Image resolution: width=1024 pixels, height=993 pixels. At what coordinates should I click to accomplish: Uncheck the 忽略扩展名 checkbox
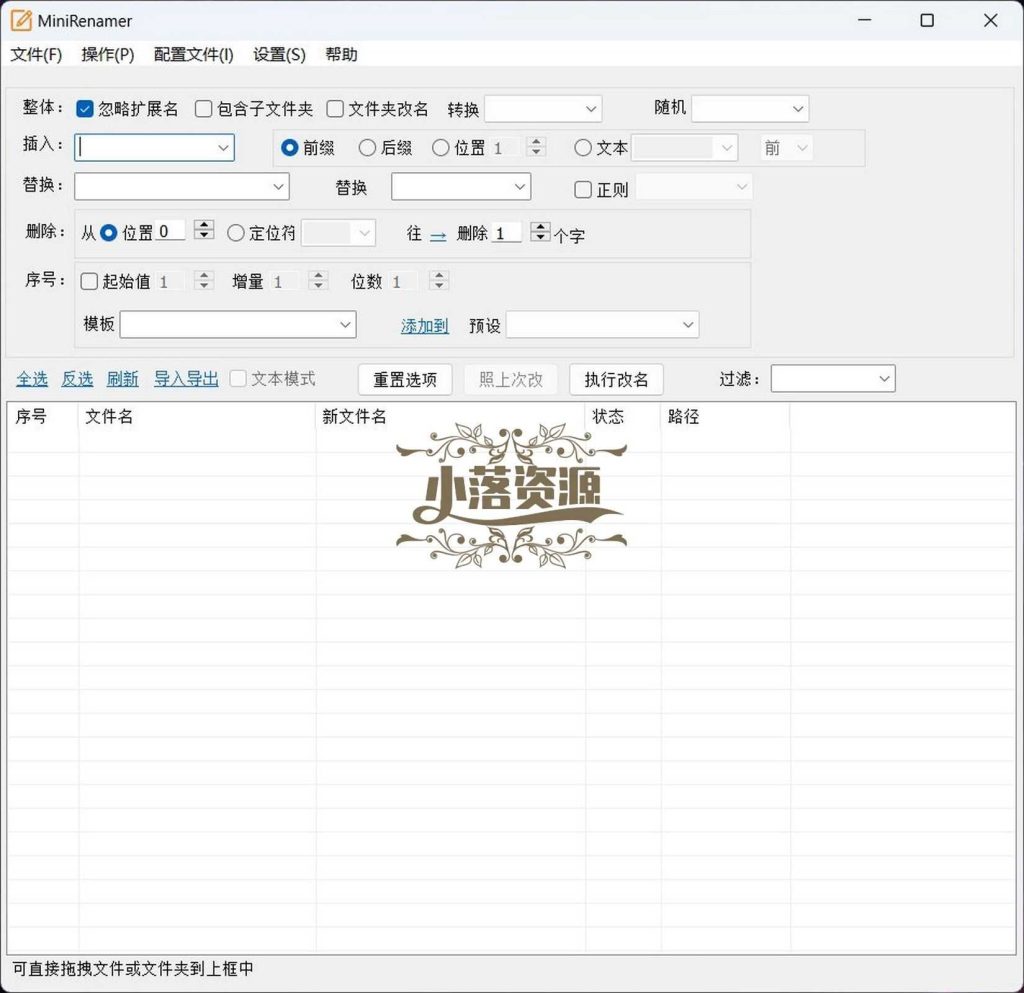click(x=85, y=109)
